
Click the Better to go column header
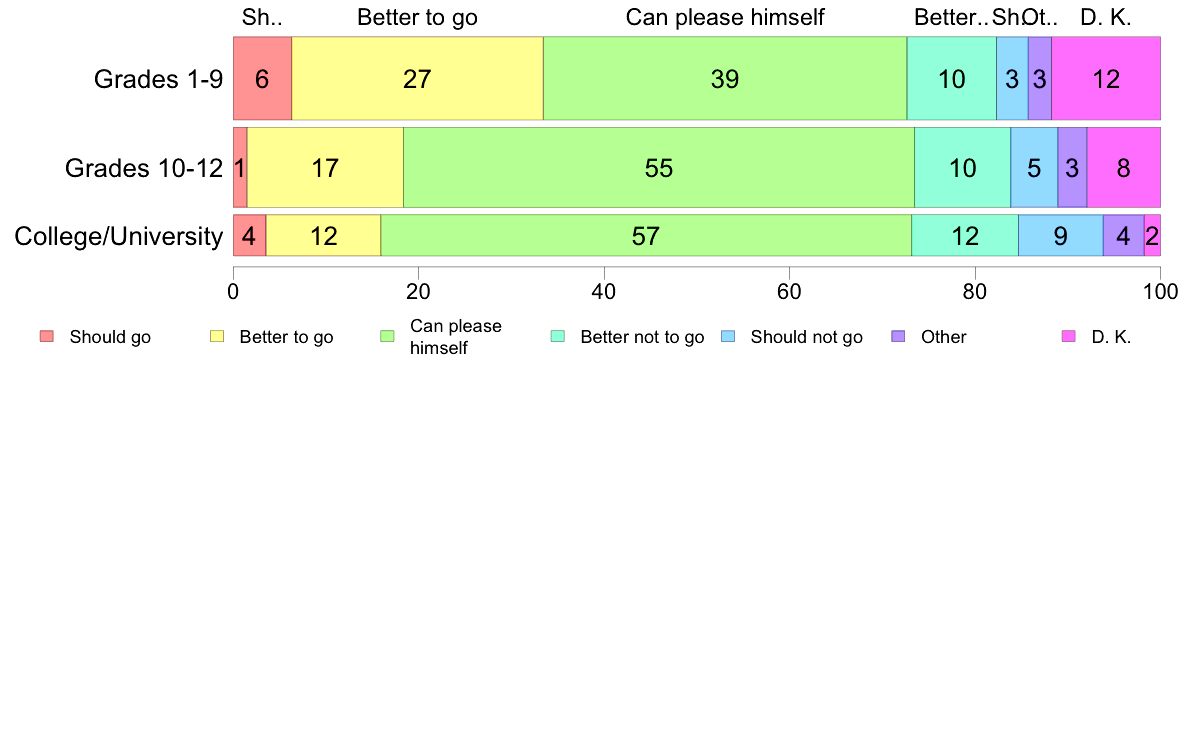[417, 17]
